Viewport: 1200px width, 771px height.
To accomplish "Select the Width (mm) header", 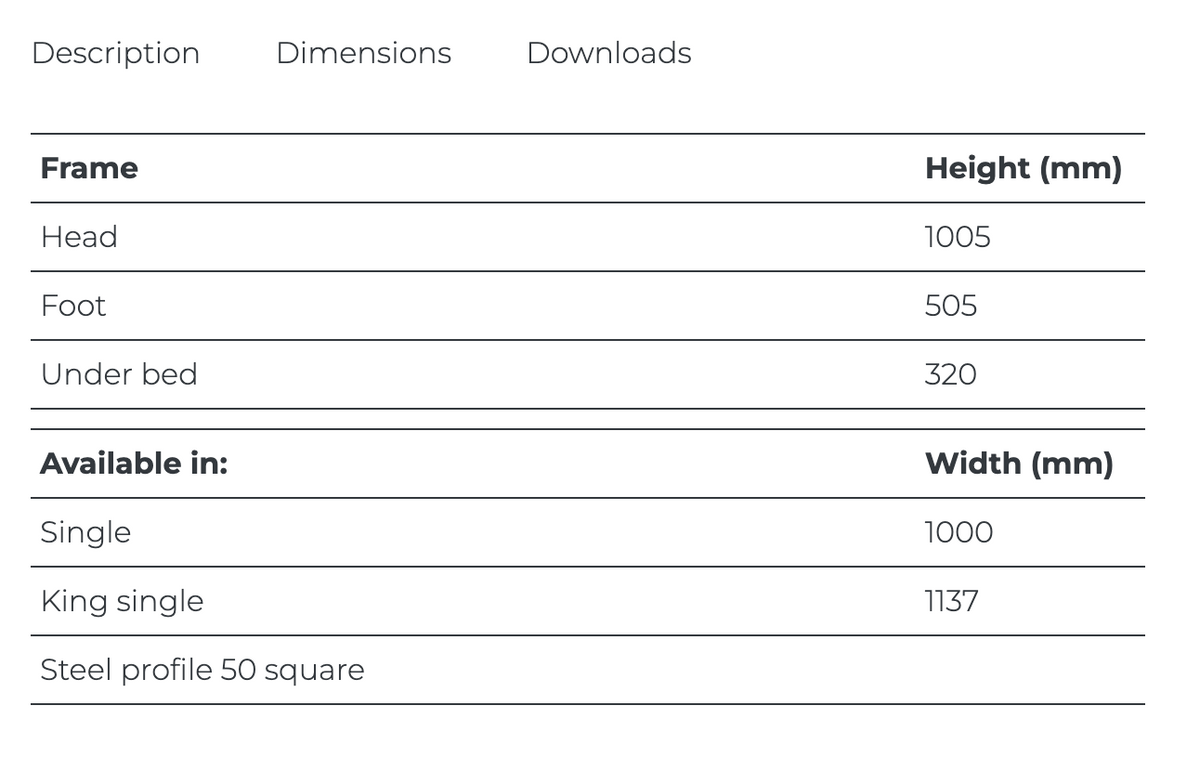I will pyautogui.click(x=1018, y=464).
